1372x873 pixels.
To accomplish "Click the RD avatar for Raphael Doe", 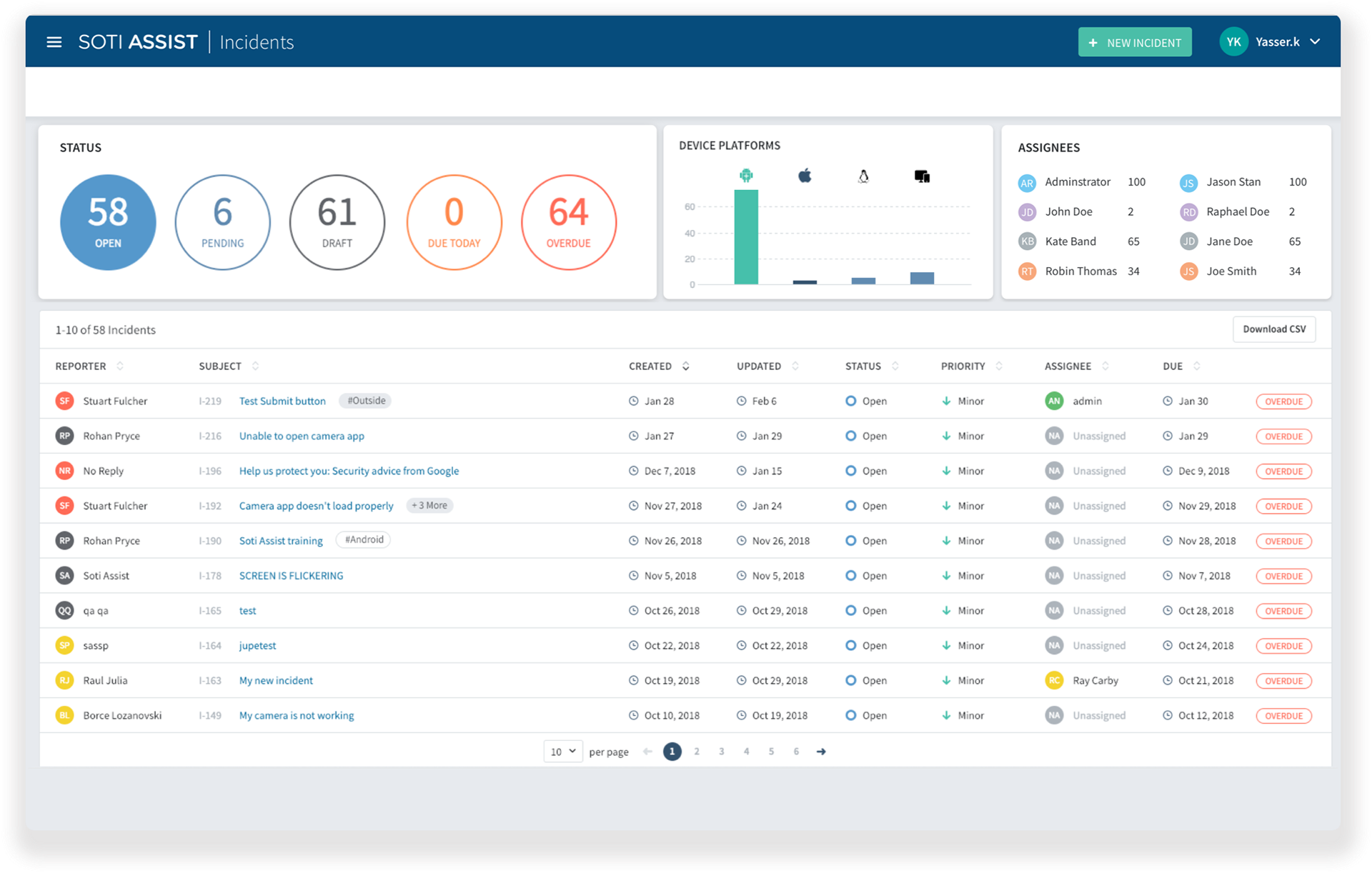I will (x=1188, y=212).
